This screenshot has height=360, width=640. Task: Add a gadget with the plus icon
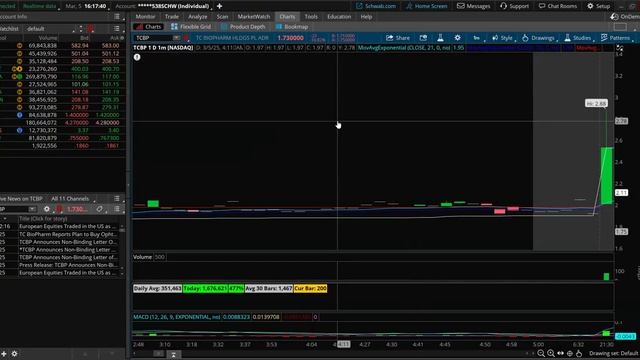click(x=4, y=354)
